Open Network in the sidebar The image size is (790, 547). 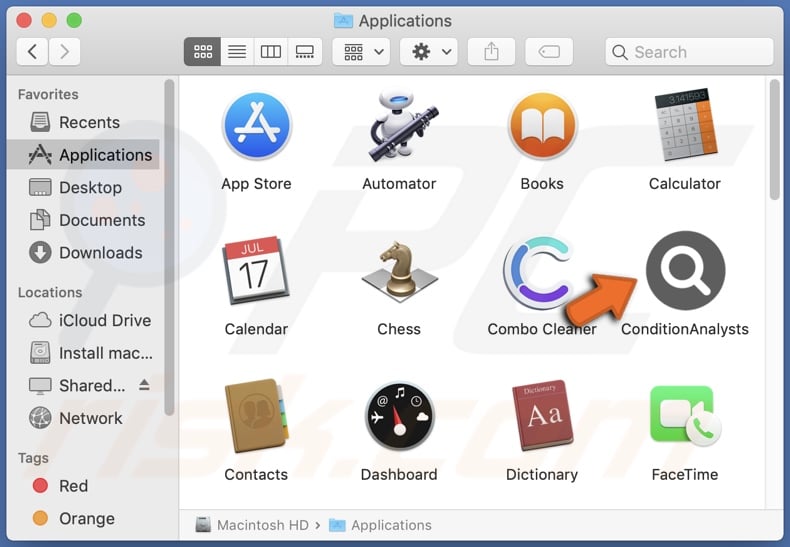pyautogui.click(x=84, y=418)
